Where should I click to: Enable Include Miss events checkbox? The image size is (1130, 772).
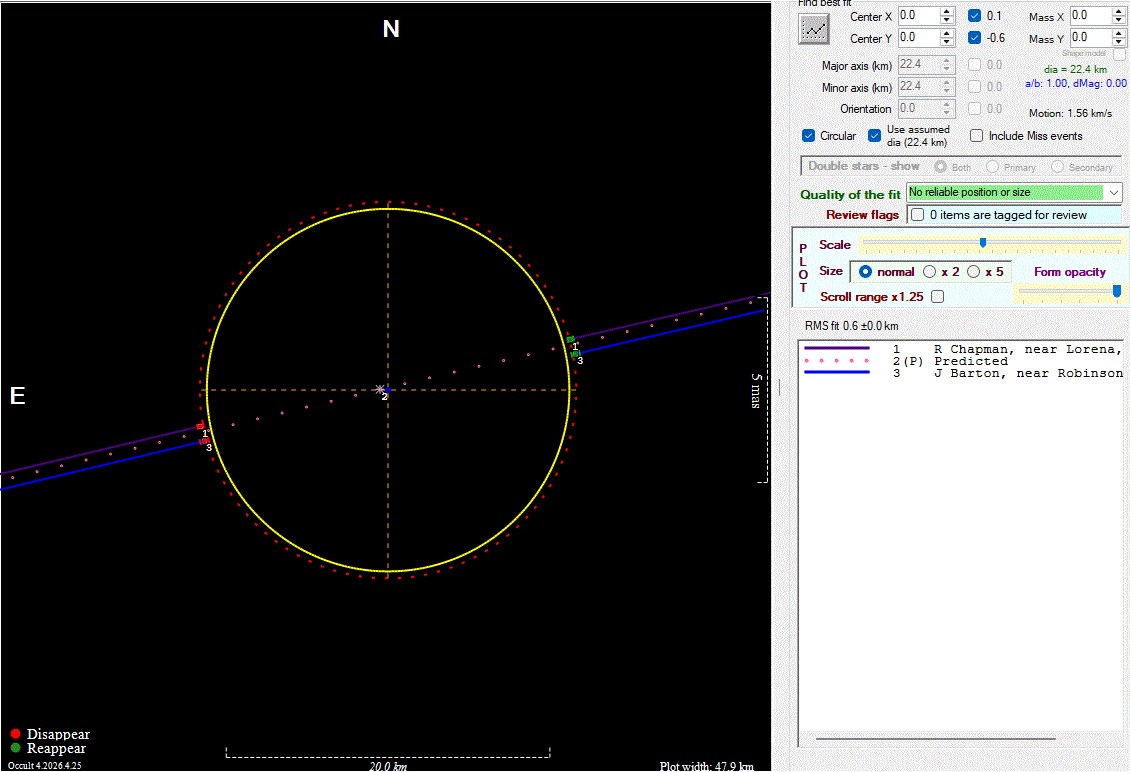pos(976,136)
